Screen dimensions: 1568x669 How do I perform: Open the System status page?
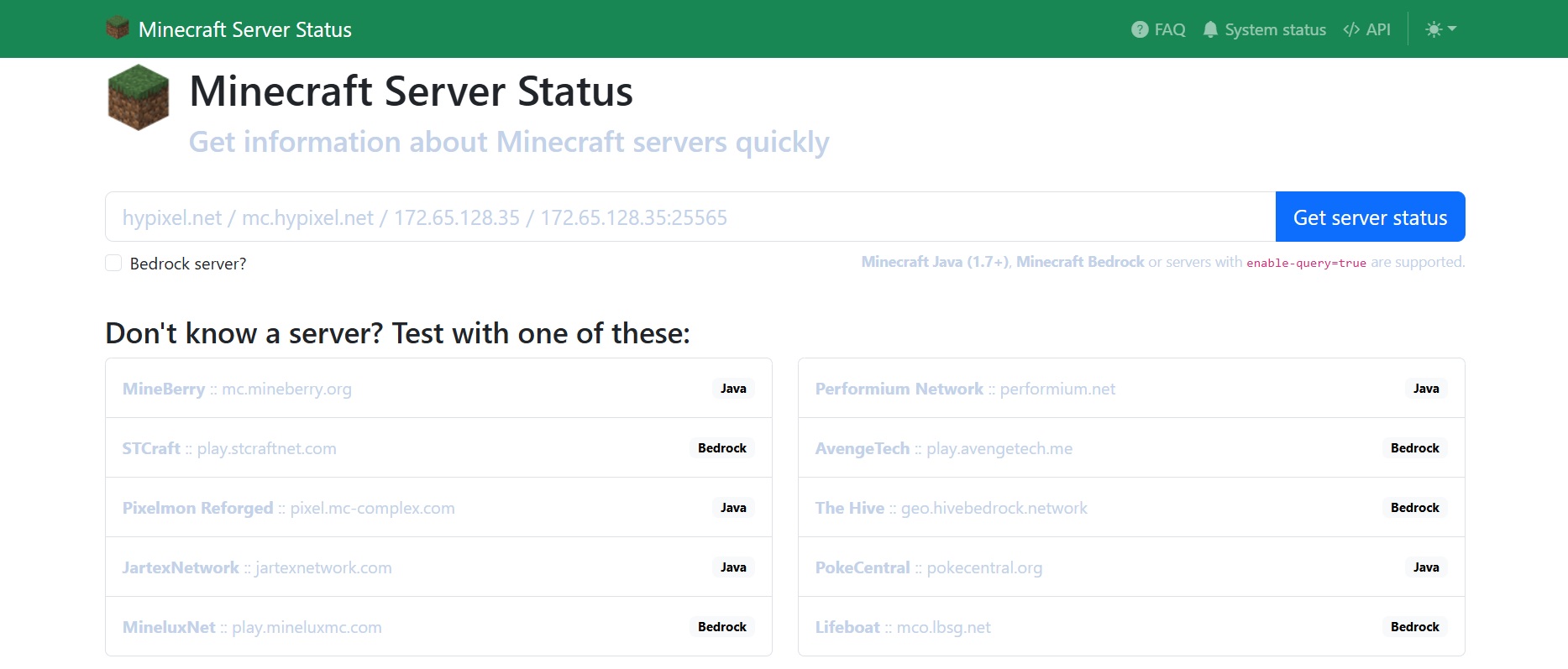coord(1274,29)
